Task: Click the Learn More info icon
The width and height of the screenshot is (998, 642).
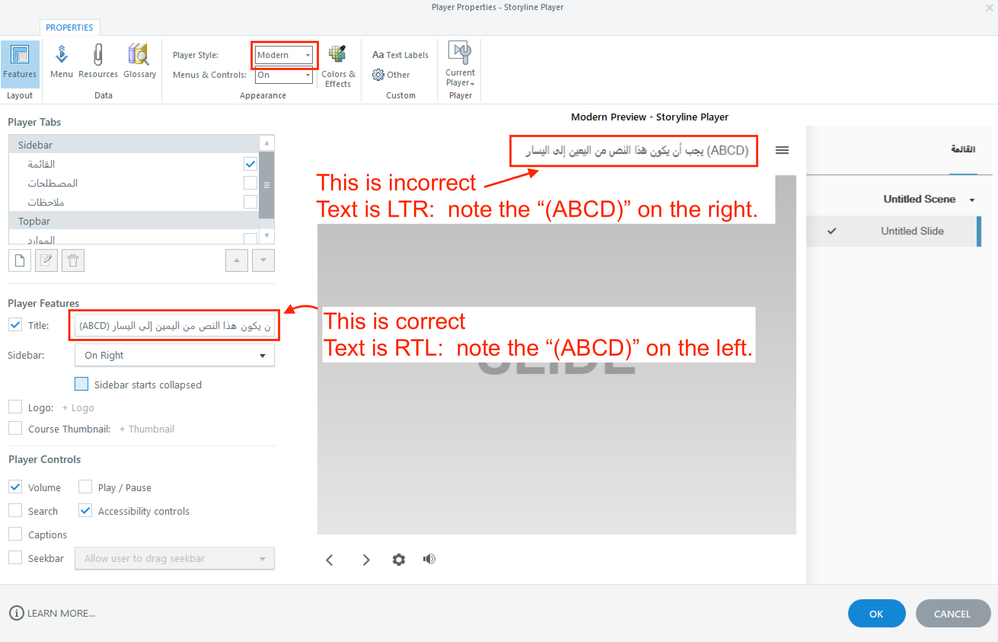Action: point(17,613)
